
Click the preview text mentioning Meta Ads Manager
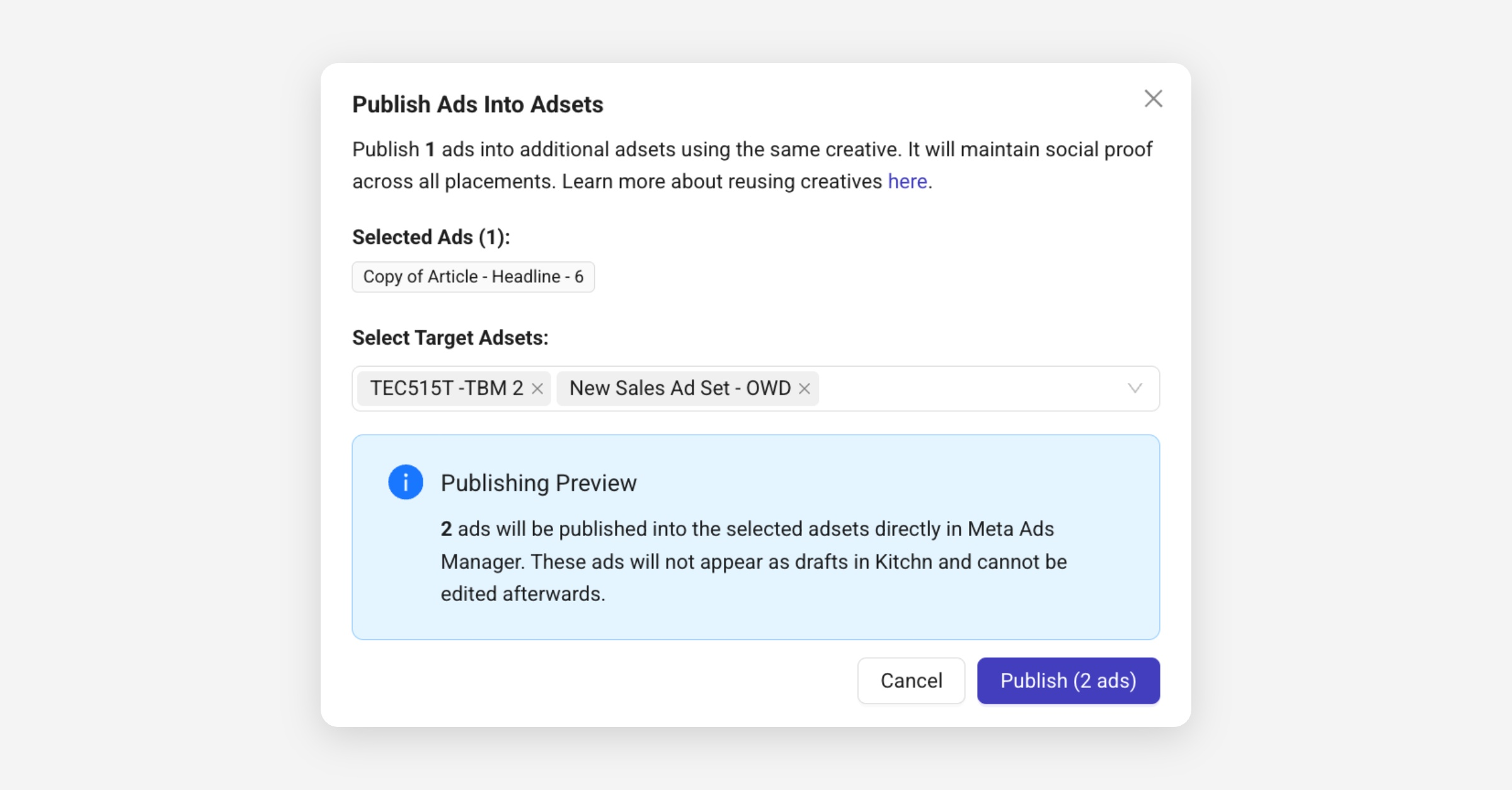(753, 561)
